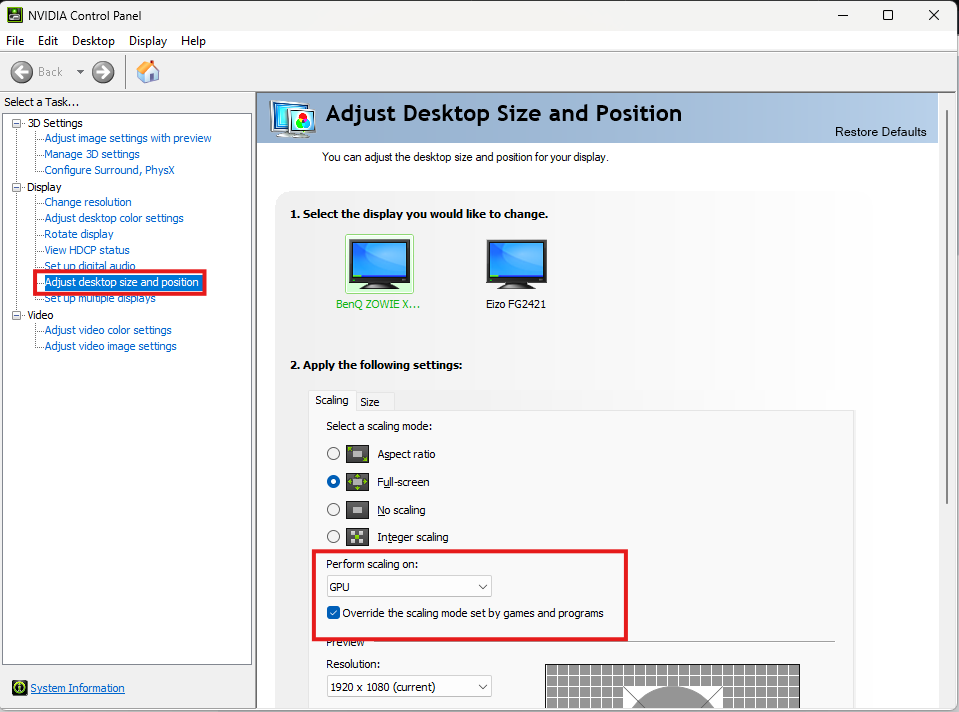Screen dimensions: 959x712
Task: Click the NVIDIA Control Panel title icon
Action: click(x=15, y=15)
